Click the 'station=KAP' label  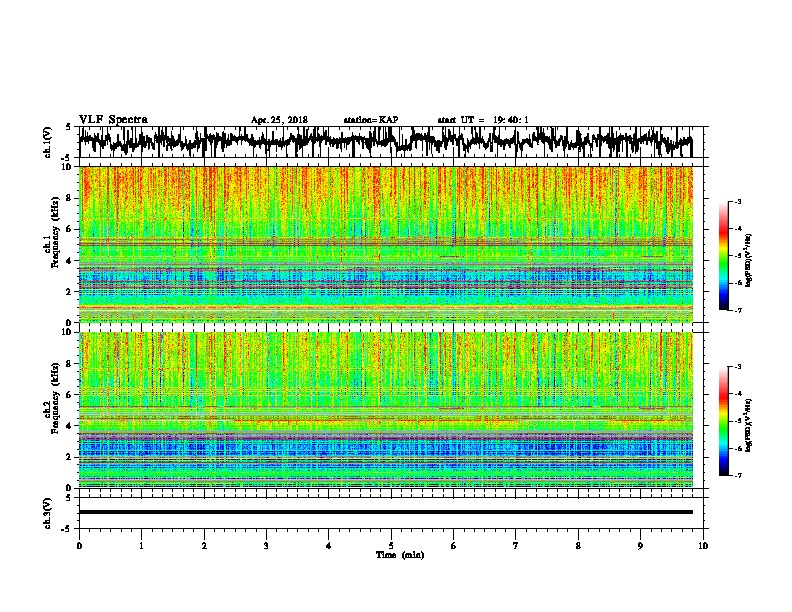click(x=371, y=120)
